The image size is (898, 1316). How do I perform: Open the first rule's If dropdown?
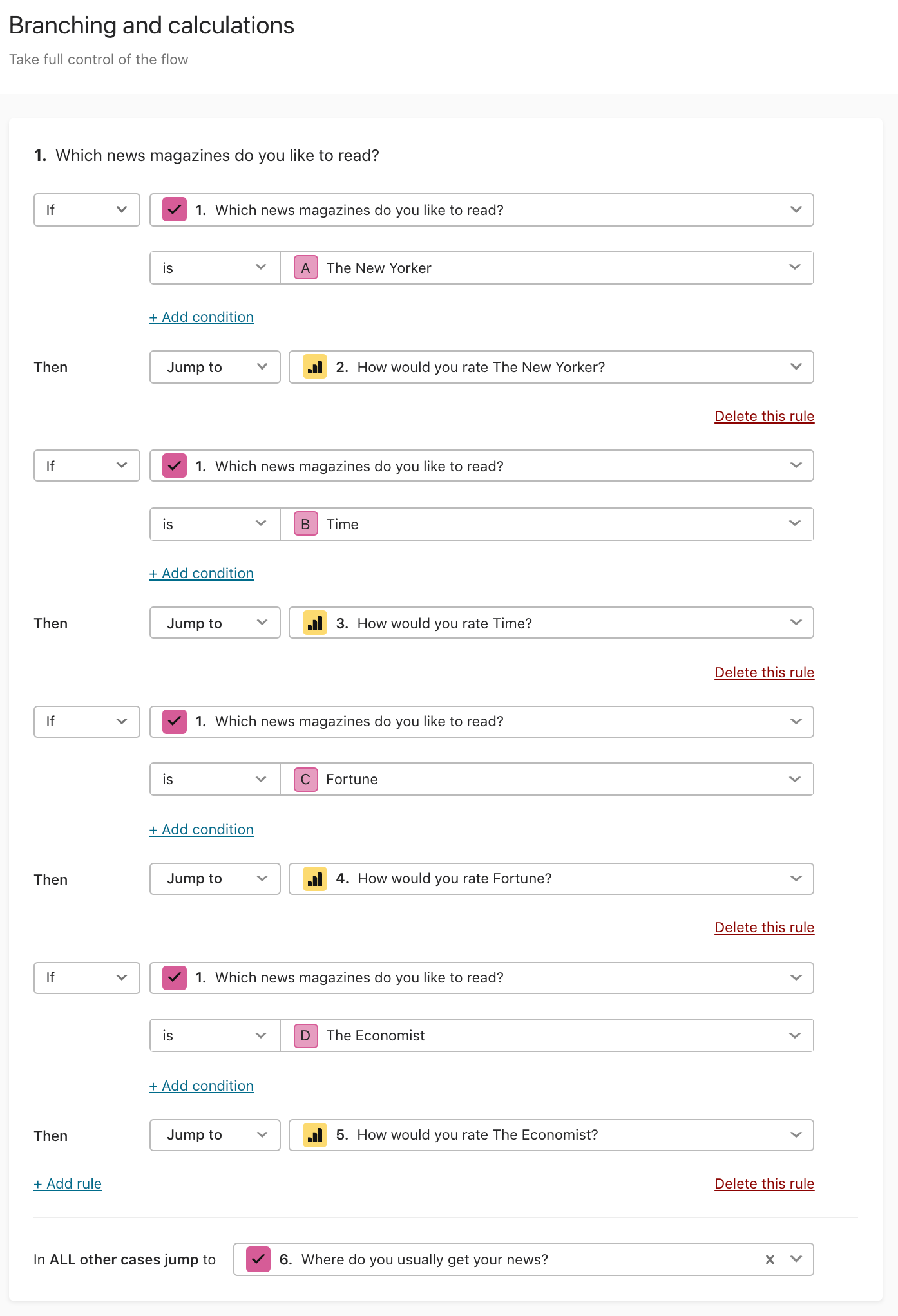click(87, 210)
